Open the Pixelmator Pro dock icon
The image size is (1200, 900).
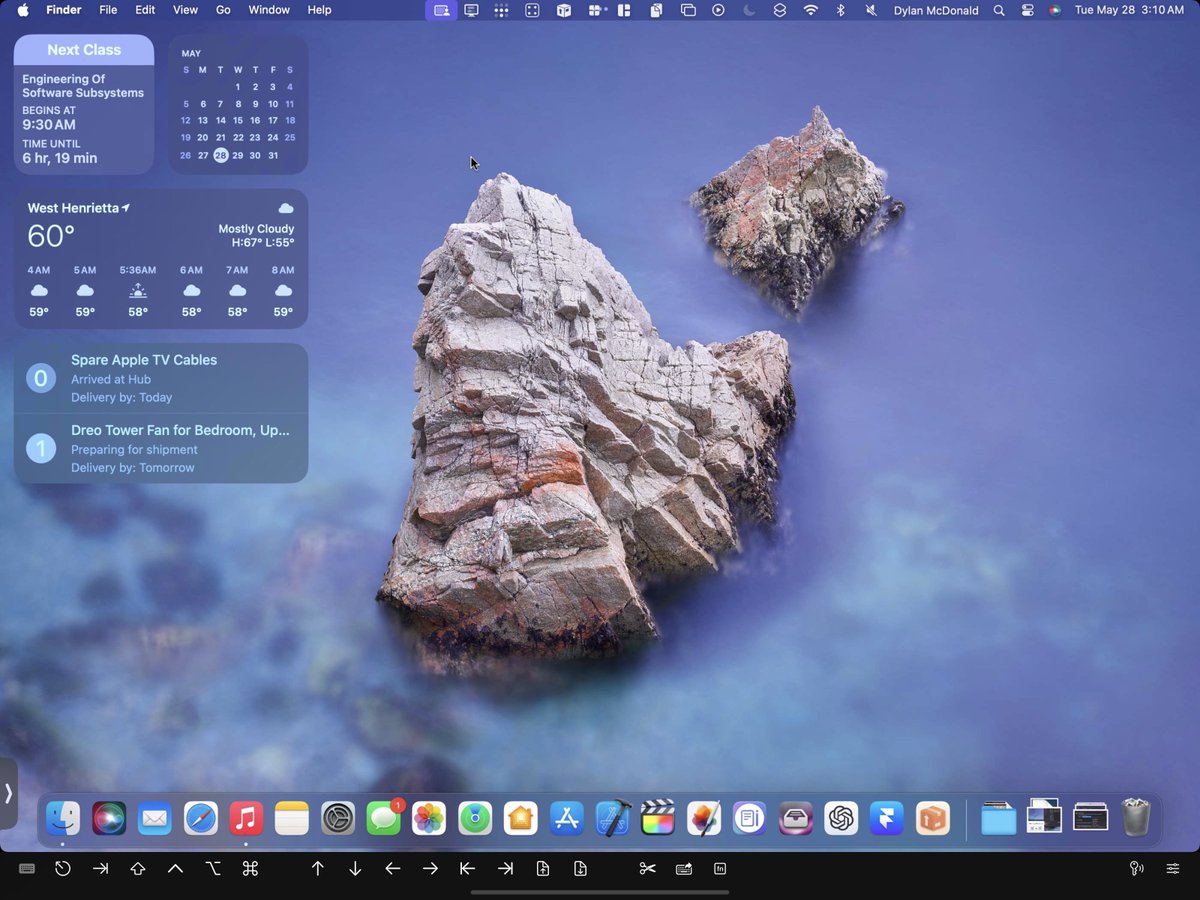704,818
